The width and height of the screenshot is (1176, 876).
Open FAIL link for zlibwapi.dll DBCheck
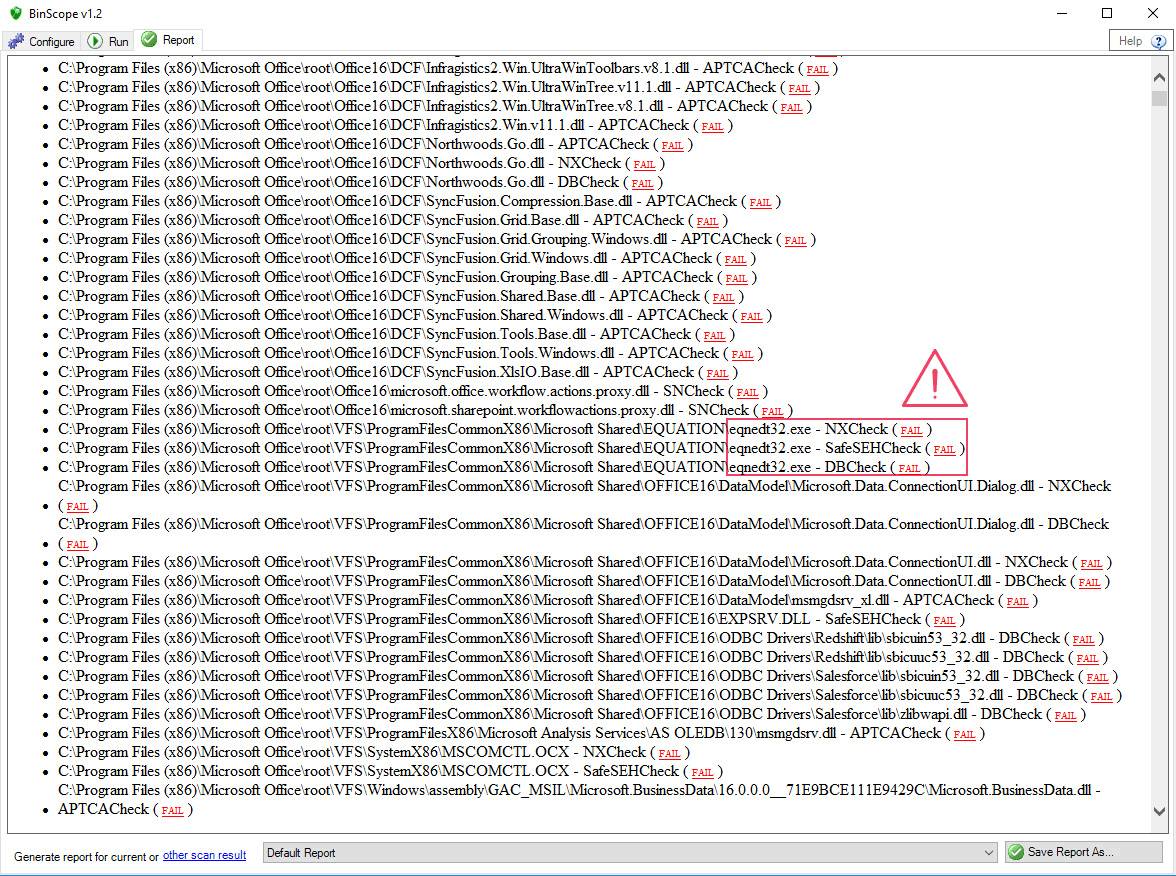click(1065, 716)
